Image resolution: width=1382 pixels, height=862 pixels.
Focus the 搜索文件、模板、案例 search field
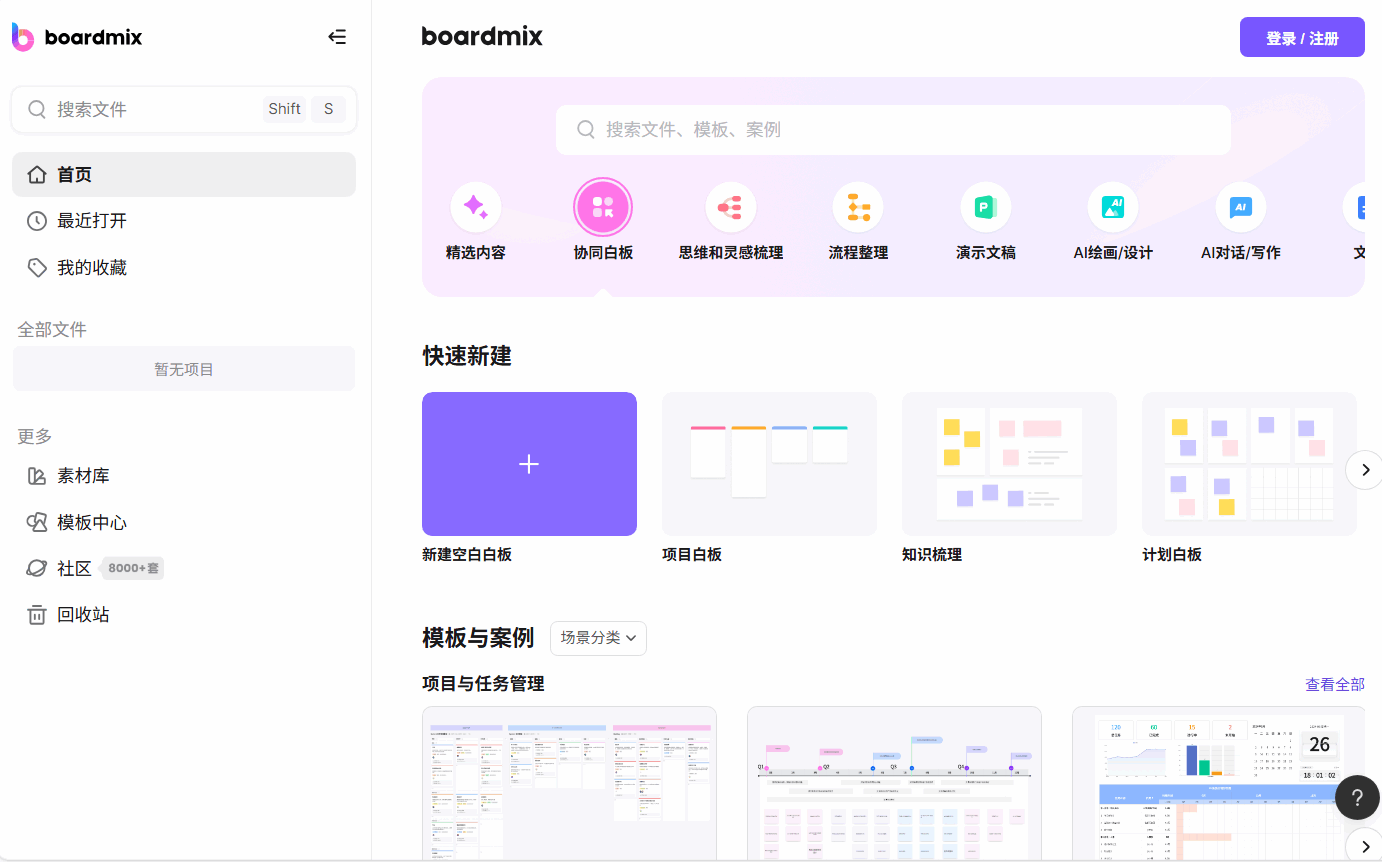[893, 130]
